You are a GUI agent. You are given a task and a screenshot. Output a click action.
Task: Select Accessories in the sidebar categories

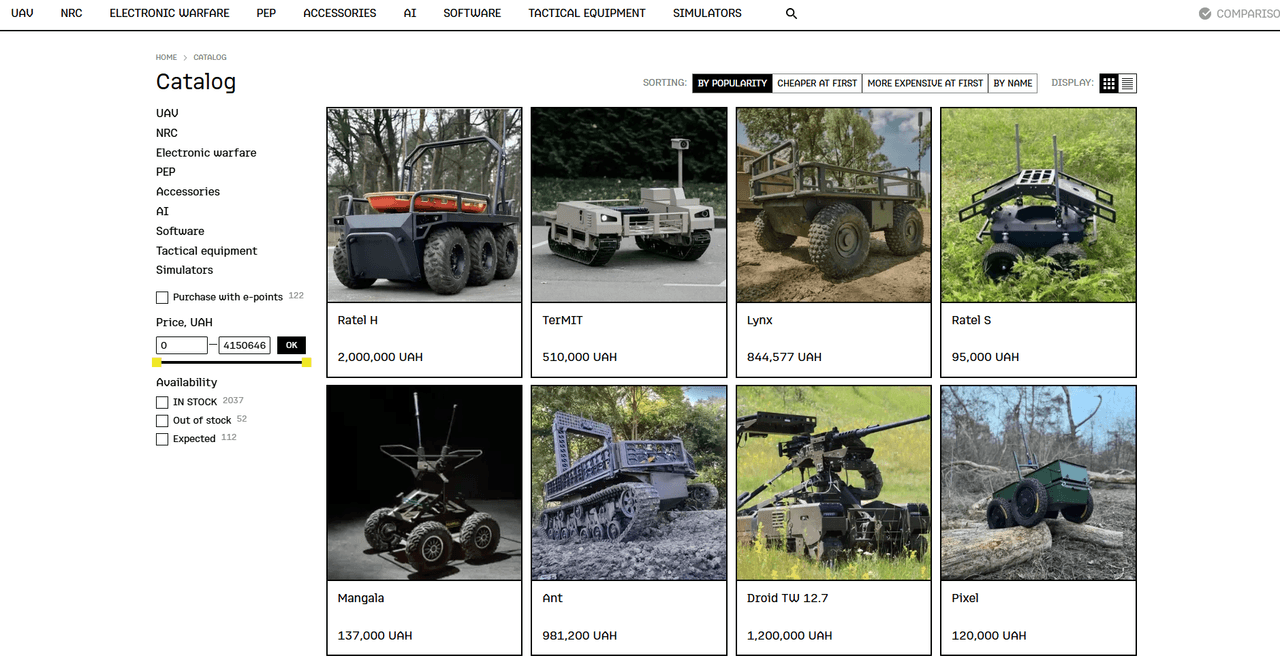[x=188, y=192]
